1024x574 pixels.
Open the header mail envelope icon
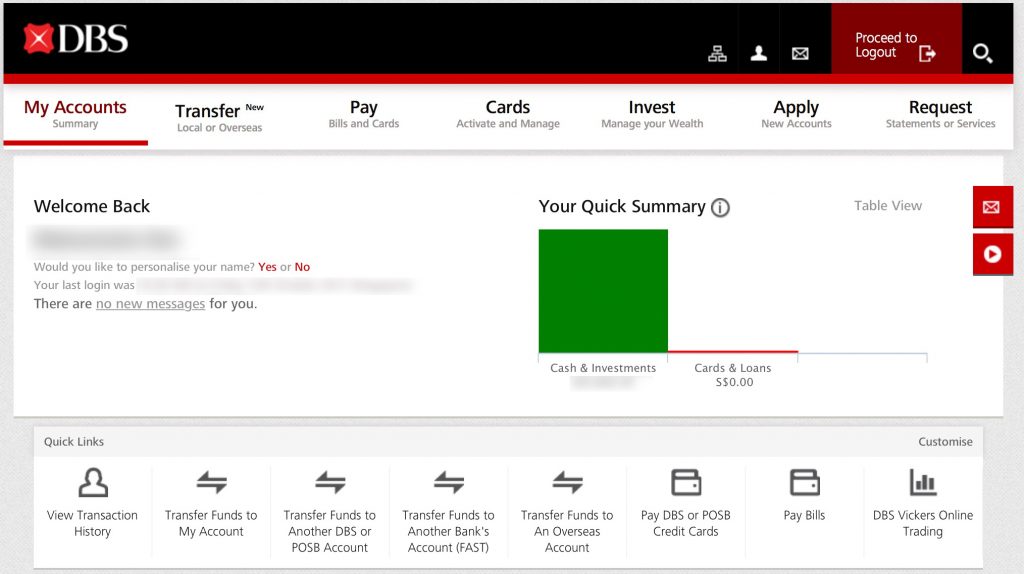(x=800, y=54)
